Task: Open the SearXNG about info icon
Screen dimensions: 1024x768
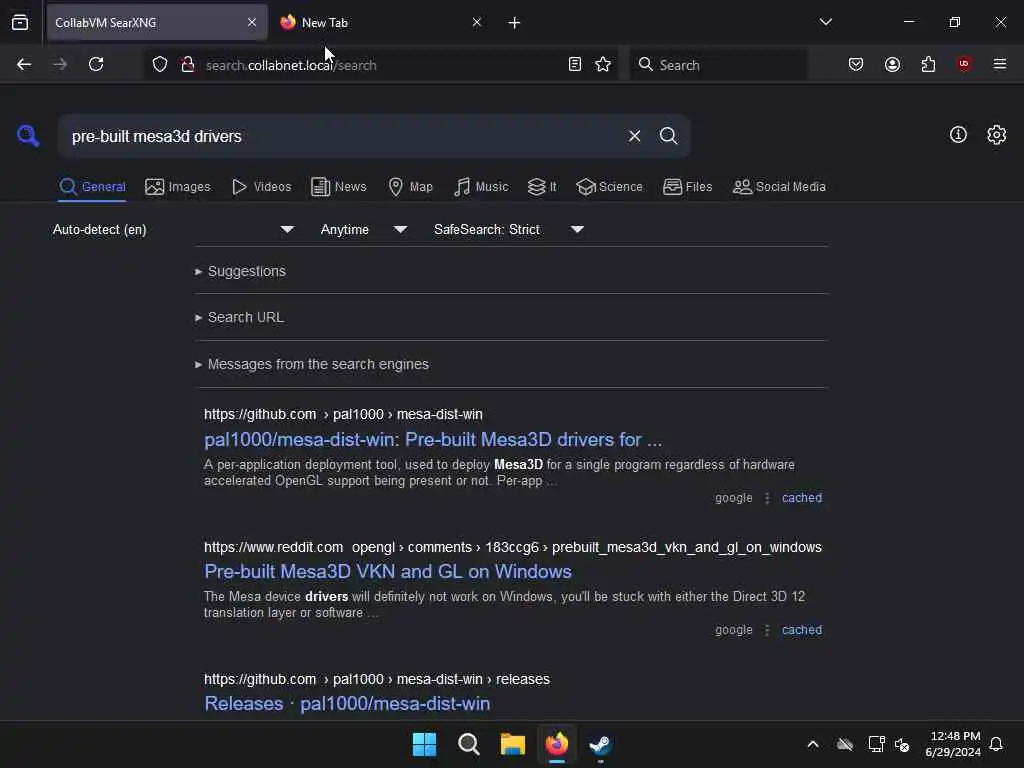Action: [958, 135]
